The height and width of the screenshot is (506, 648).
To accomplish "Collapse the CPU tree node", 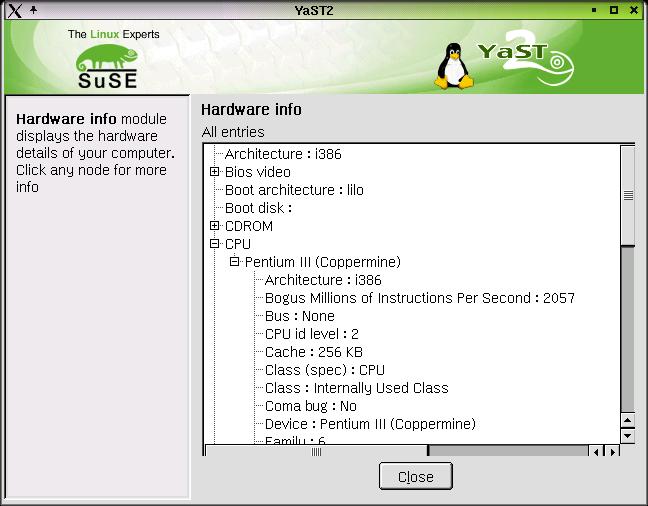I will (214, 244).
